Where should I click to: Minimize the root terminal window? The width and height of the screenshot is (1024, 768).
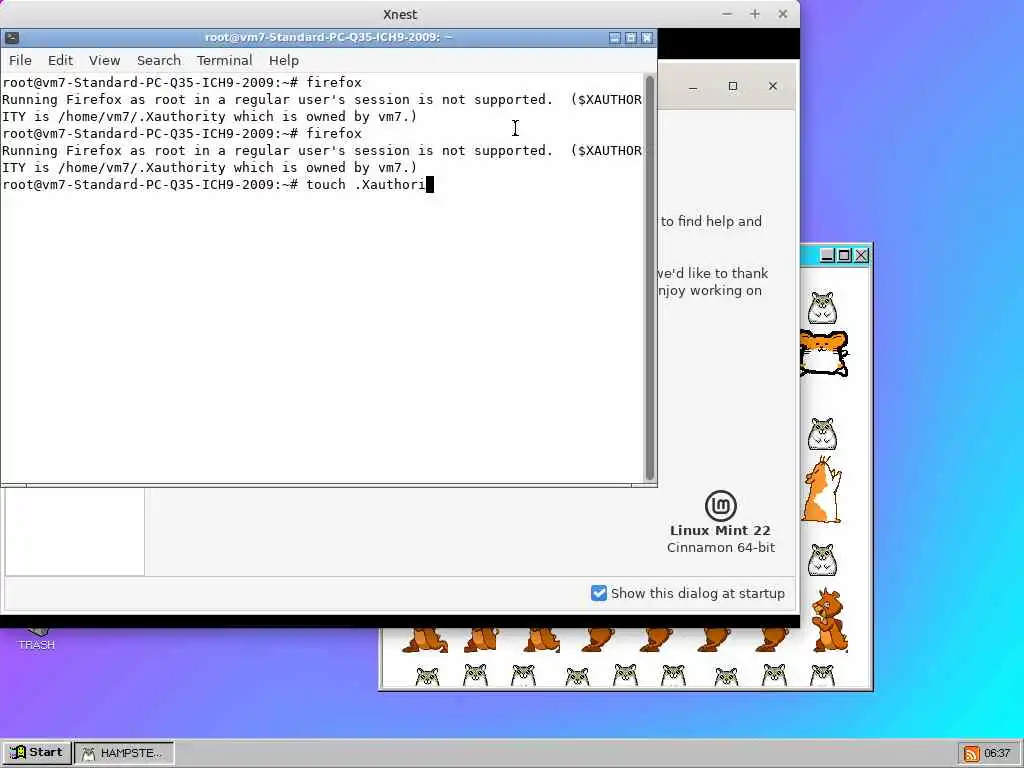615,38
